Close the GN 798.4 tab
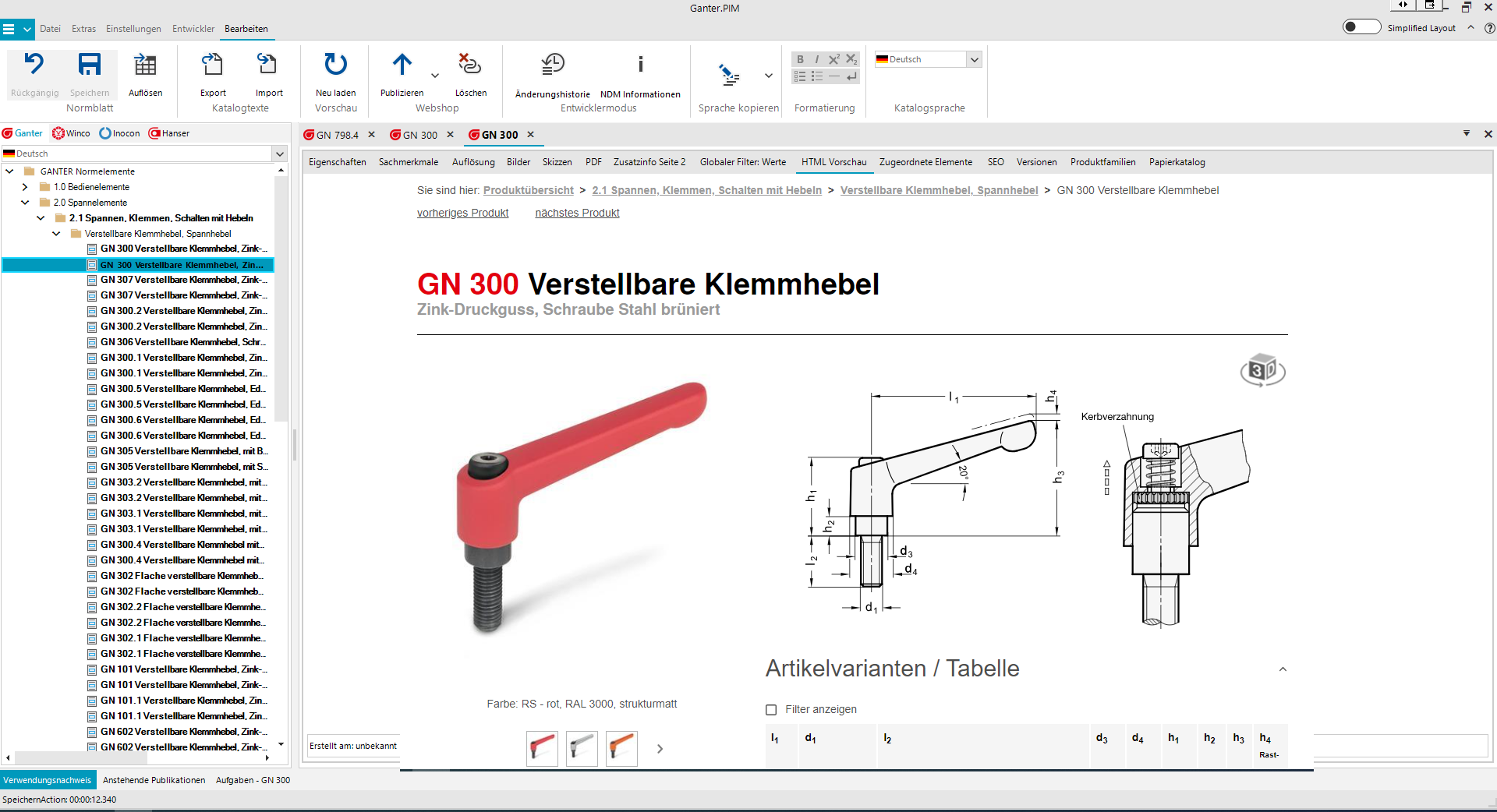Image resolution: width=1497 pixels, height=812 pixels. 372,135
